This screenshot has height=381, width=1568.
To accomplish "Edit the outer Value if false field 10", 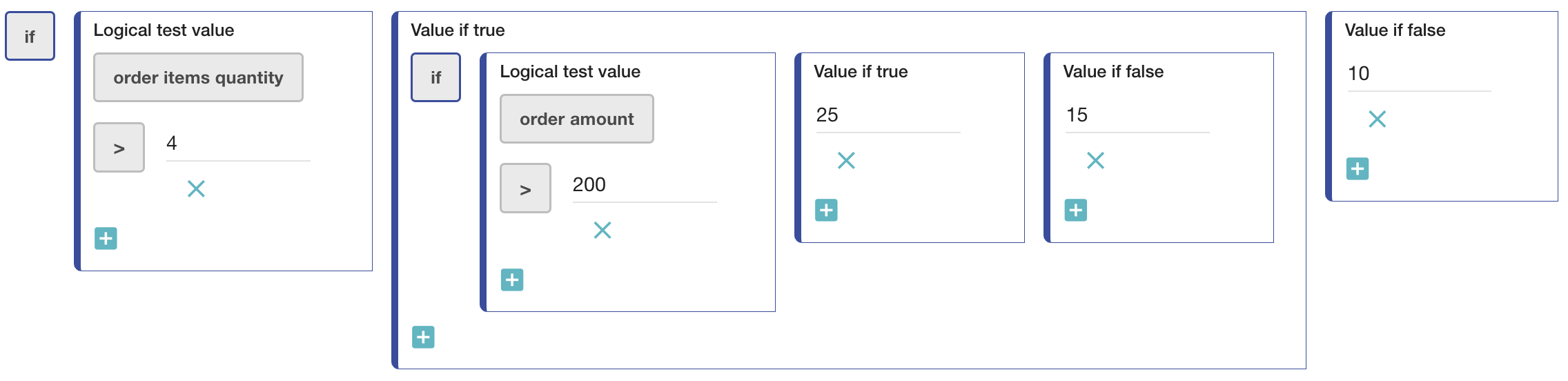I will 1418,74.
